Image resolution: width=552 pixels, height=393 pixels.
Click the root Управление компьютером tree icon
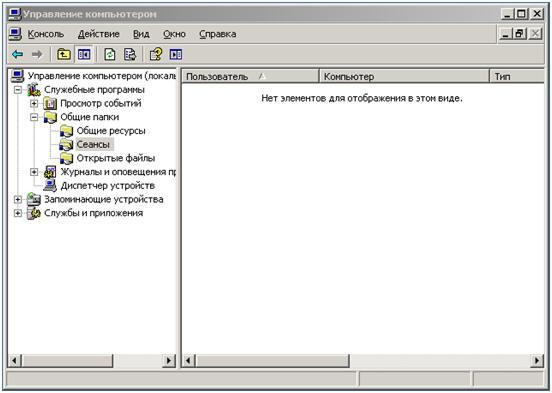coord(17,76)
